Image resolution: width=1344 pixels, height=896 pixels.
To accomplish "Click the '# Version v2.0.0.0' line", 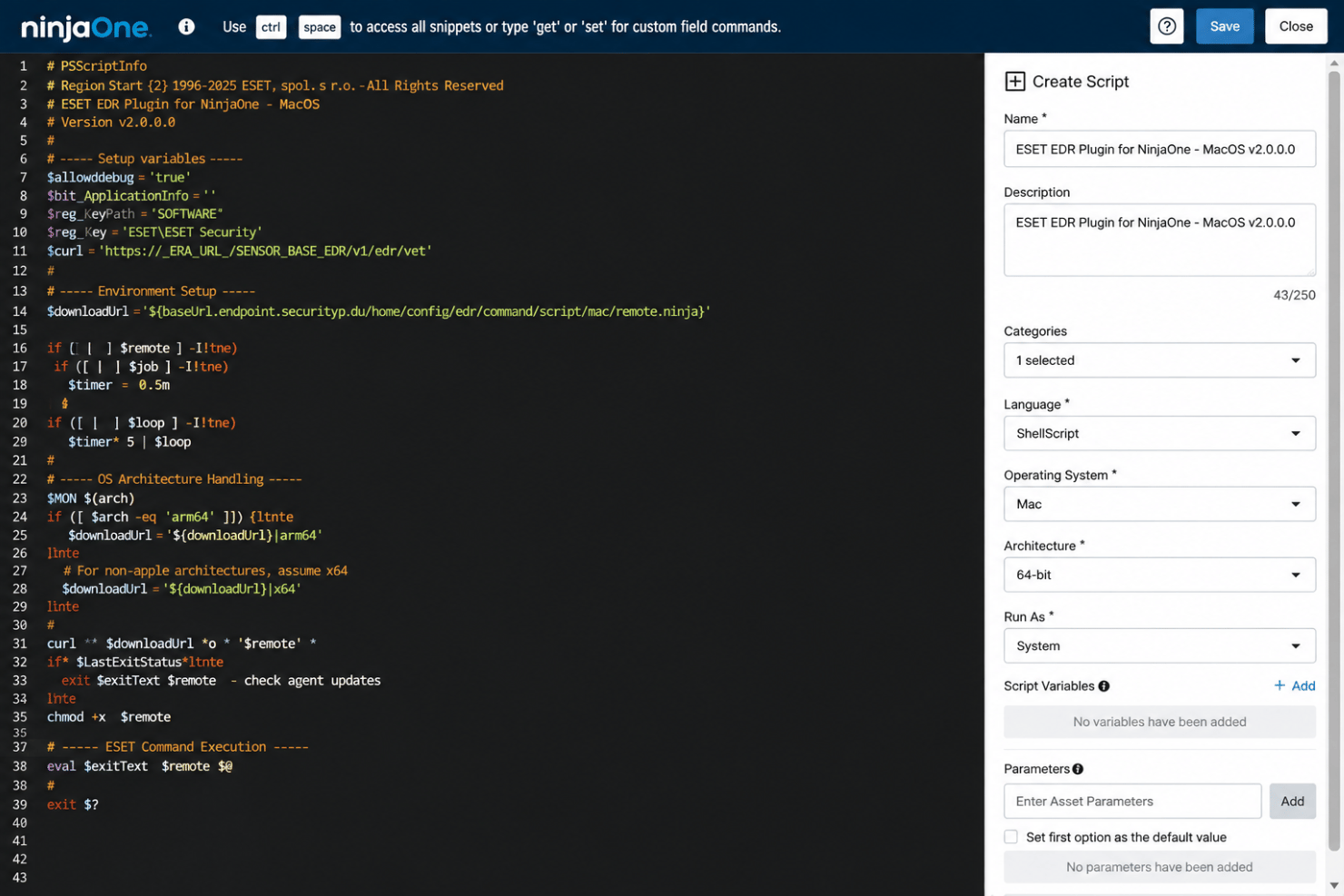I will point(112,123).
